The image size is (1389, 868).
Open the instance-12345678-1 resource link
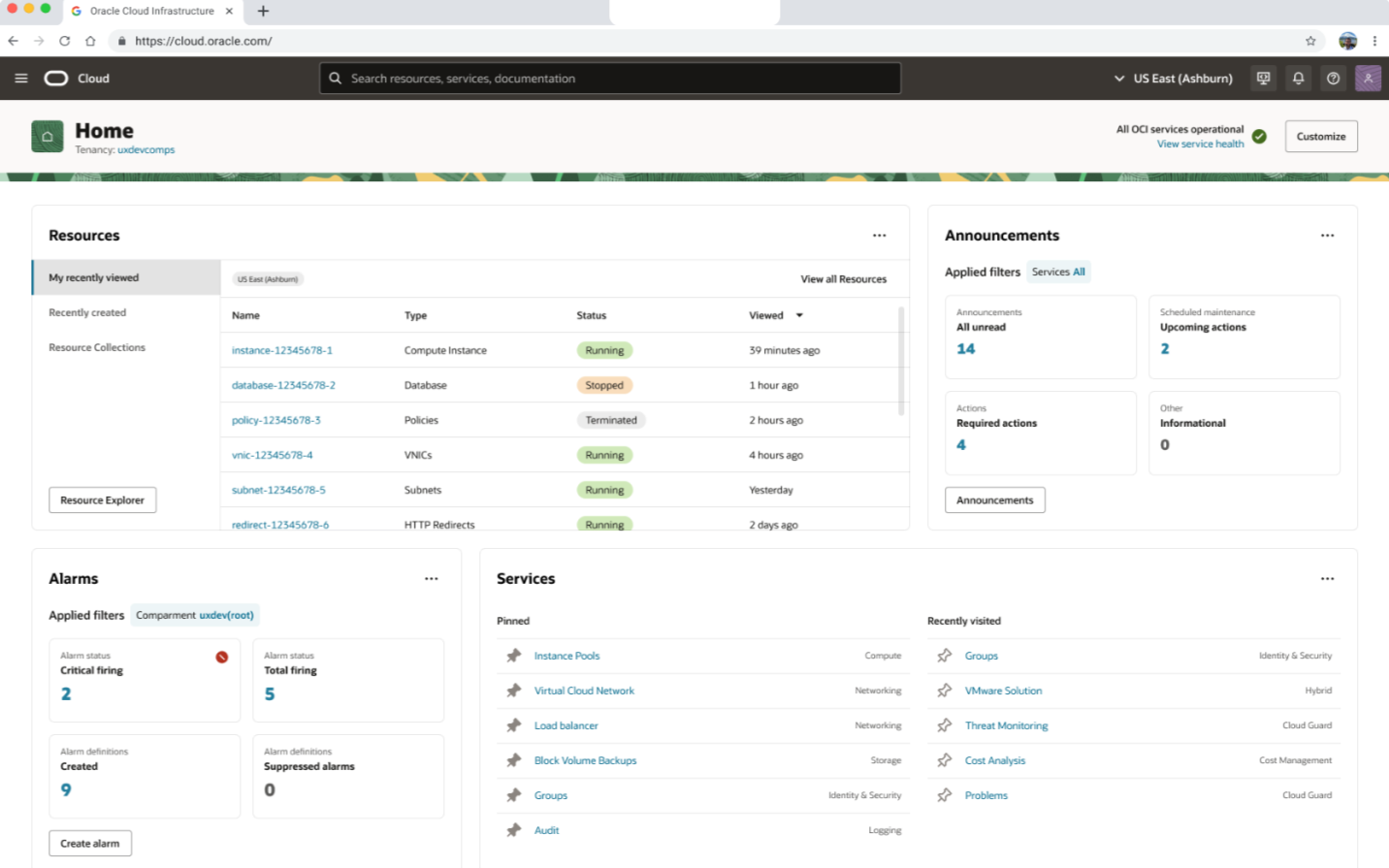281,350
